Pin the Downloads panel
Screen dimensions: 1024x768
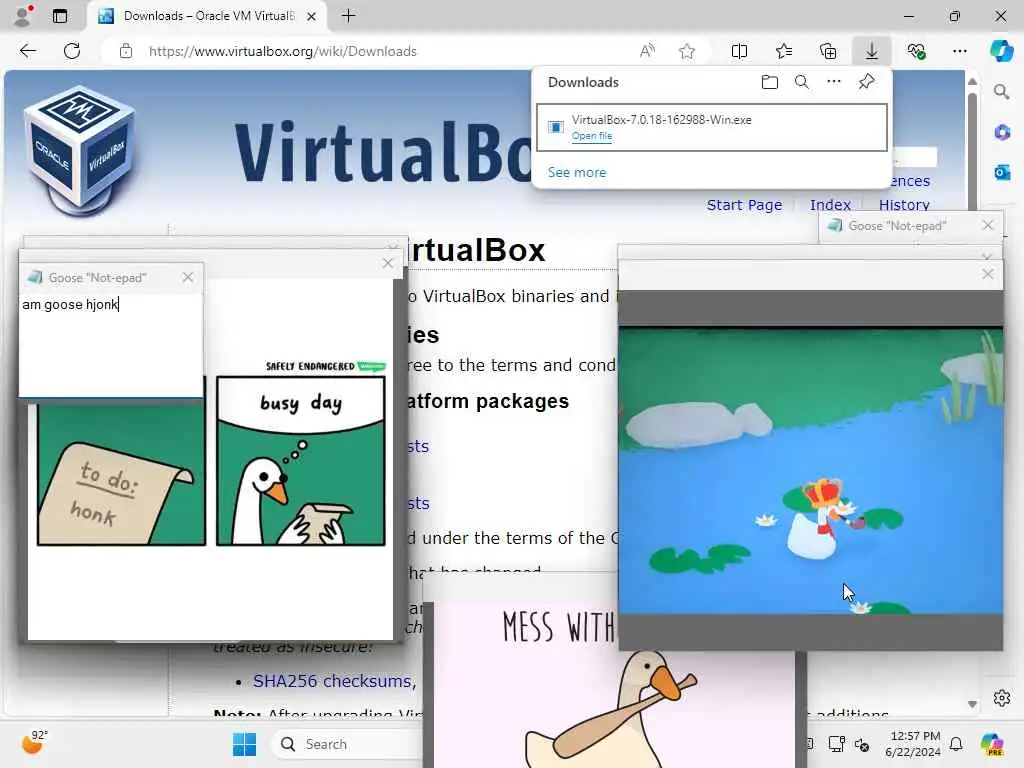(x=867, y=82)
